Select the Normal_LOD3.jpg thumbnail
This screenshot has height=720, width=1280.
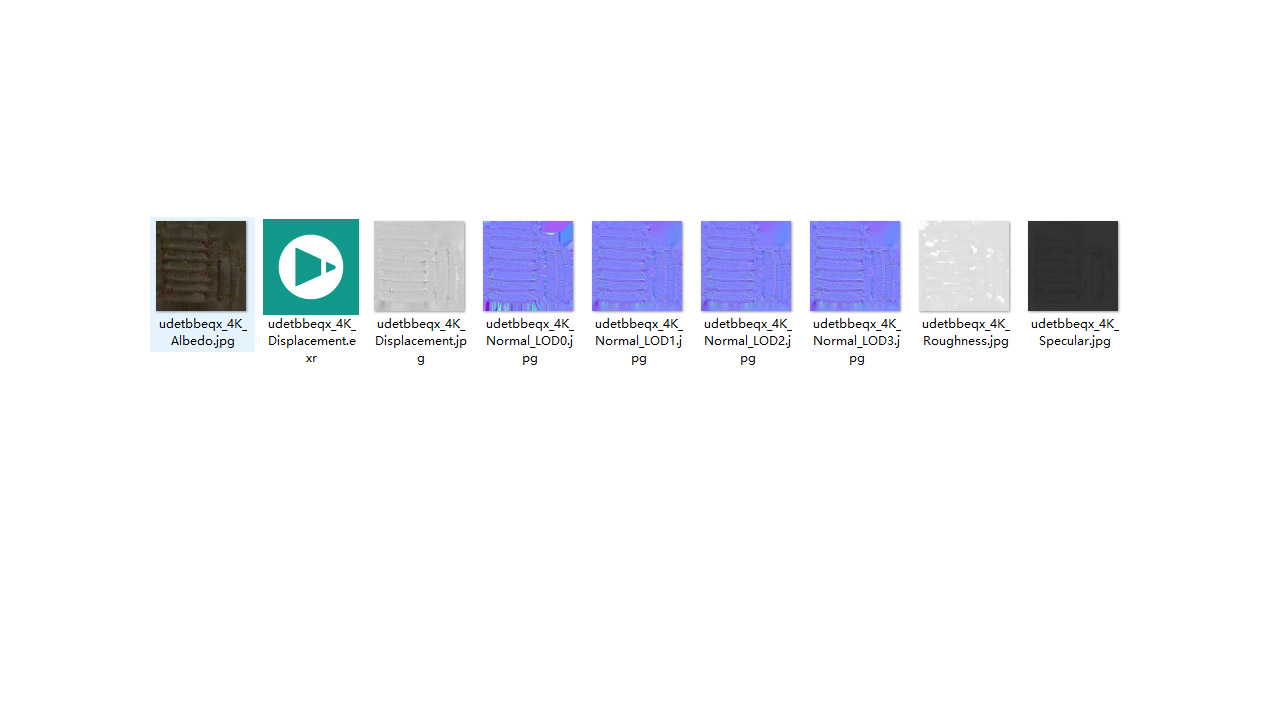click(855, 266)
